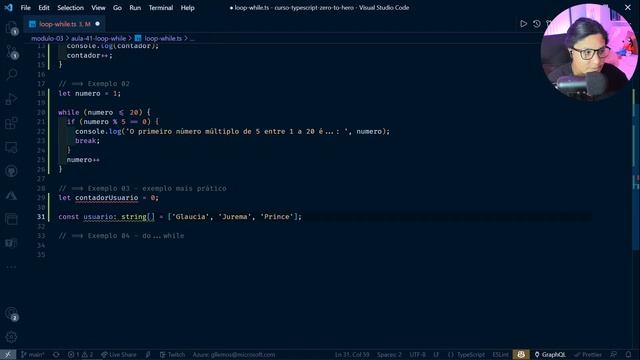Screen dimensions: 640x360
Task: Click the Exemplo 04 do...while comment
Action: coord(121,236)
